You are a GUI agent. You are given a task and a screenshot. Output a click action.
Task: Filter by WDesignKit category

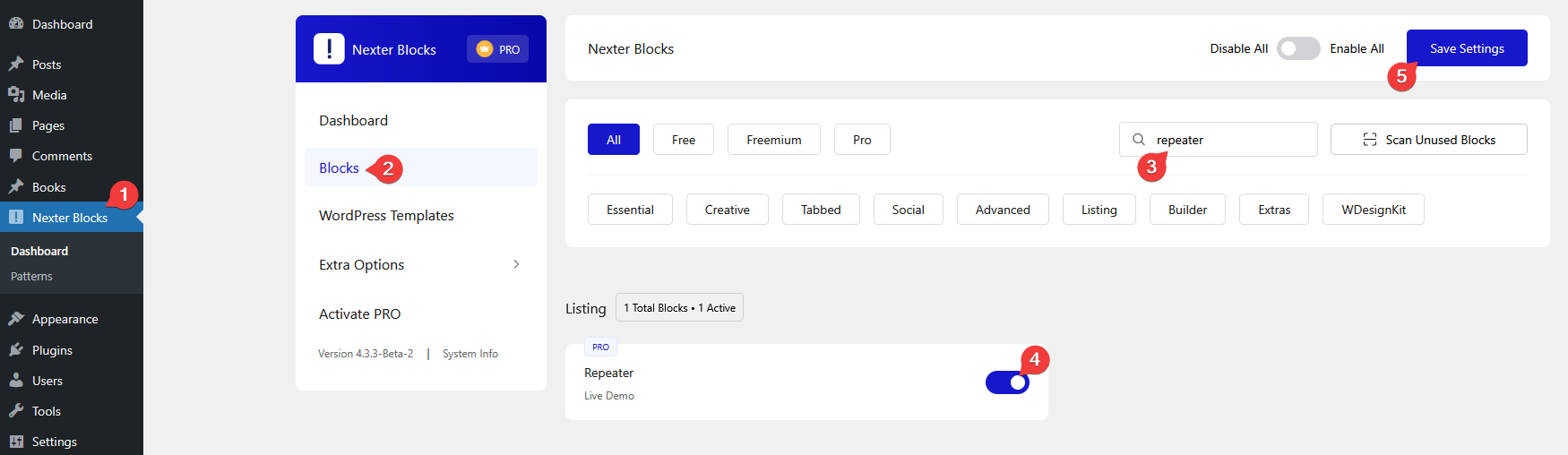[x=1374, y=210]
